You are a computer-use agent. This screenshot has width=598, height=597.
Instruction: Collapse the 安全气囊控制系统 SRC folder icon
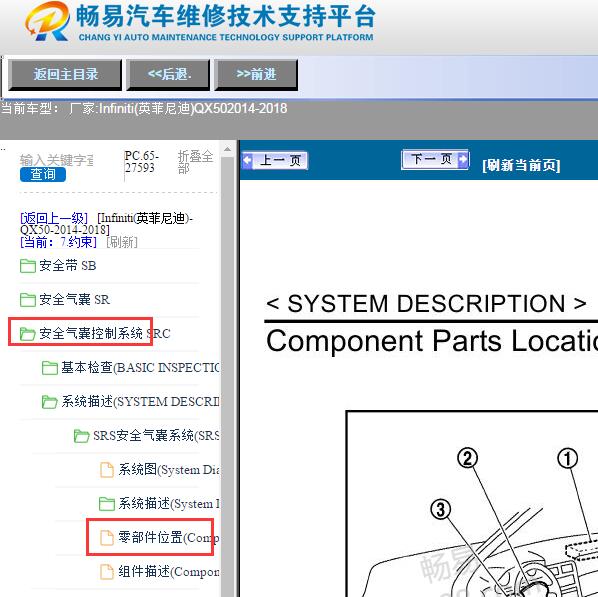tap(28, 334)
